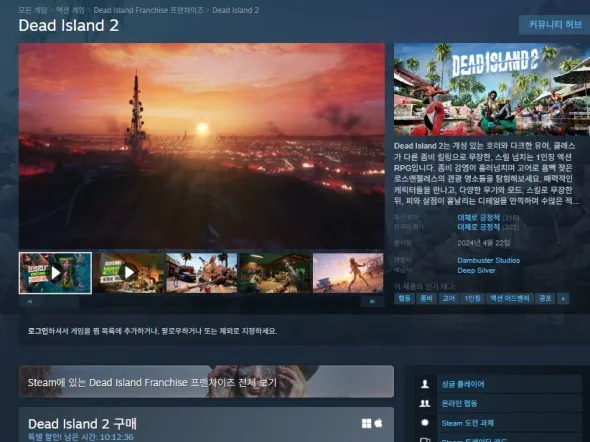590x442 pixels.
Task: Click the 특별 할인 countdown timer text
Action: [81, 437]
